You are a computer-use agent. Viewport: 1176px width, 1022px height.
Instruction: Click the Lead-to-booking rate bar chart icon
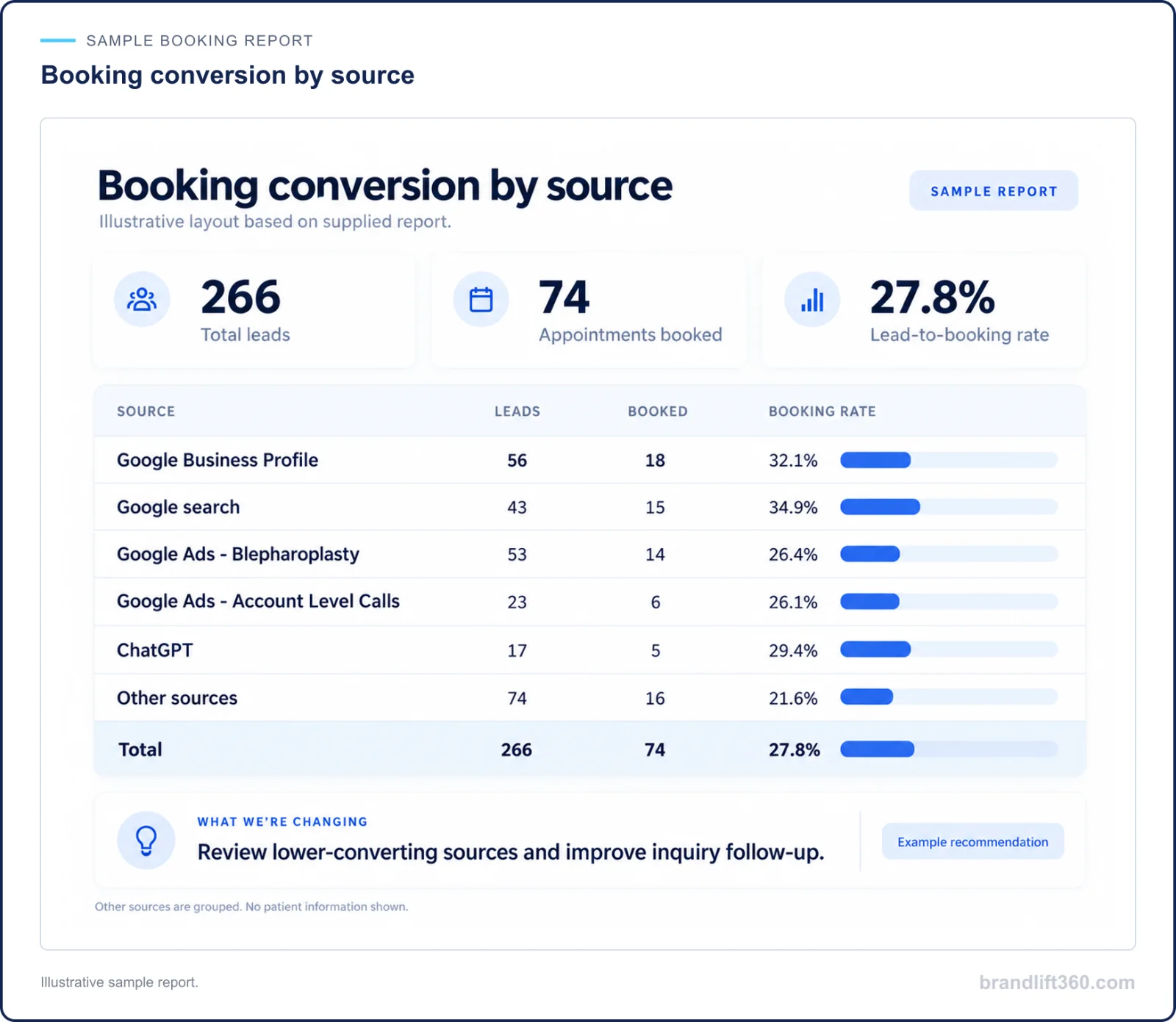point(812,300)
